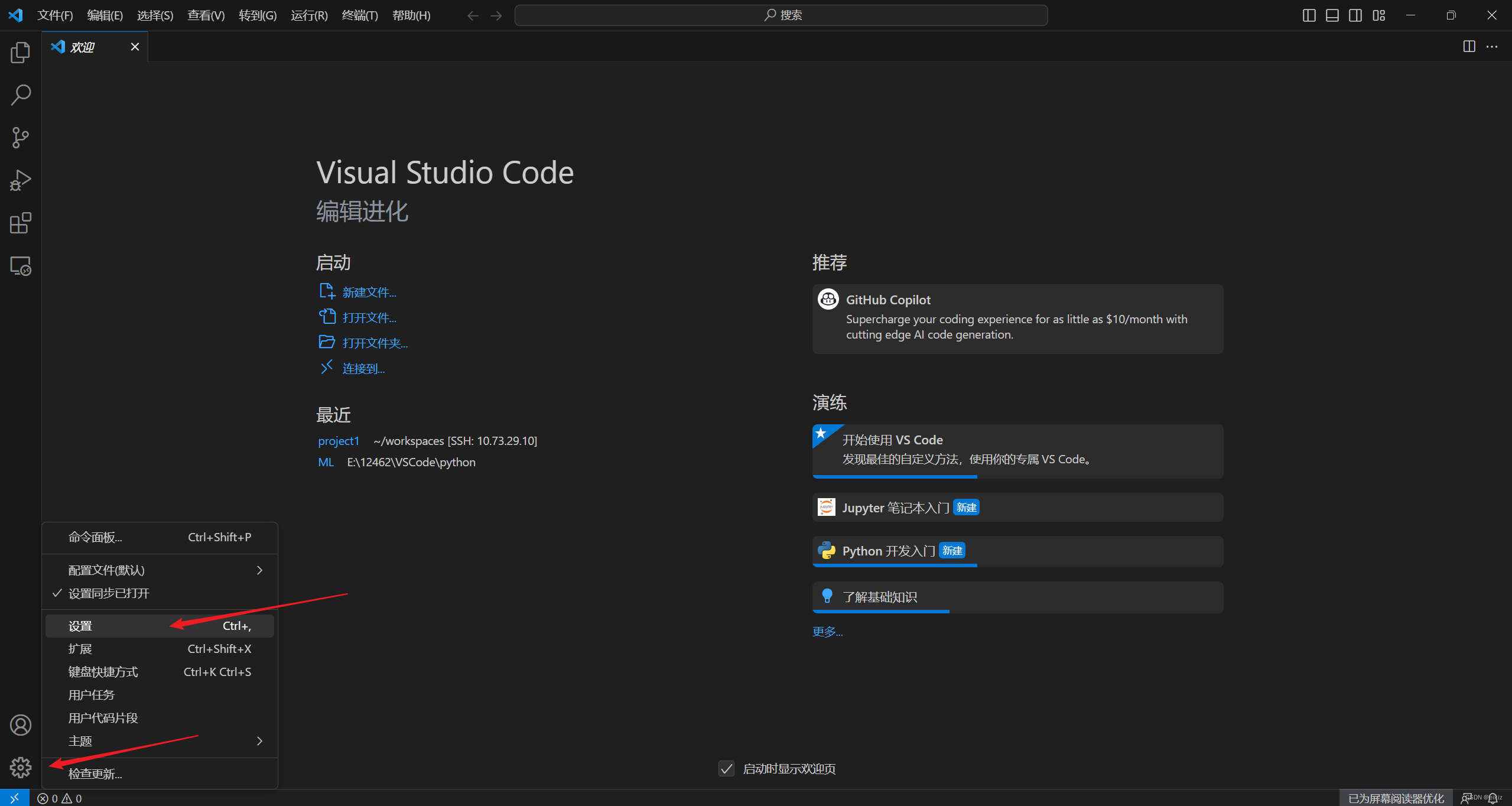1512x806 pixels.
Task: Toggle the panel layout button
Action: (1332, 15)
